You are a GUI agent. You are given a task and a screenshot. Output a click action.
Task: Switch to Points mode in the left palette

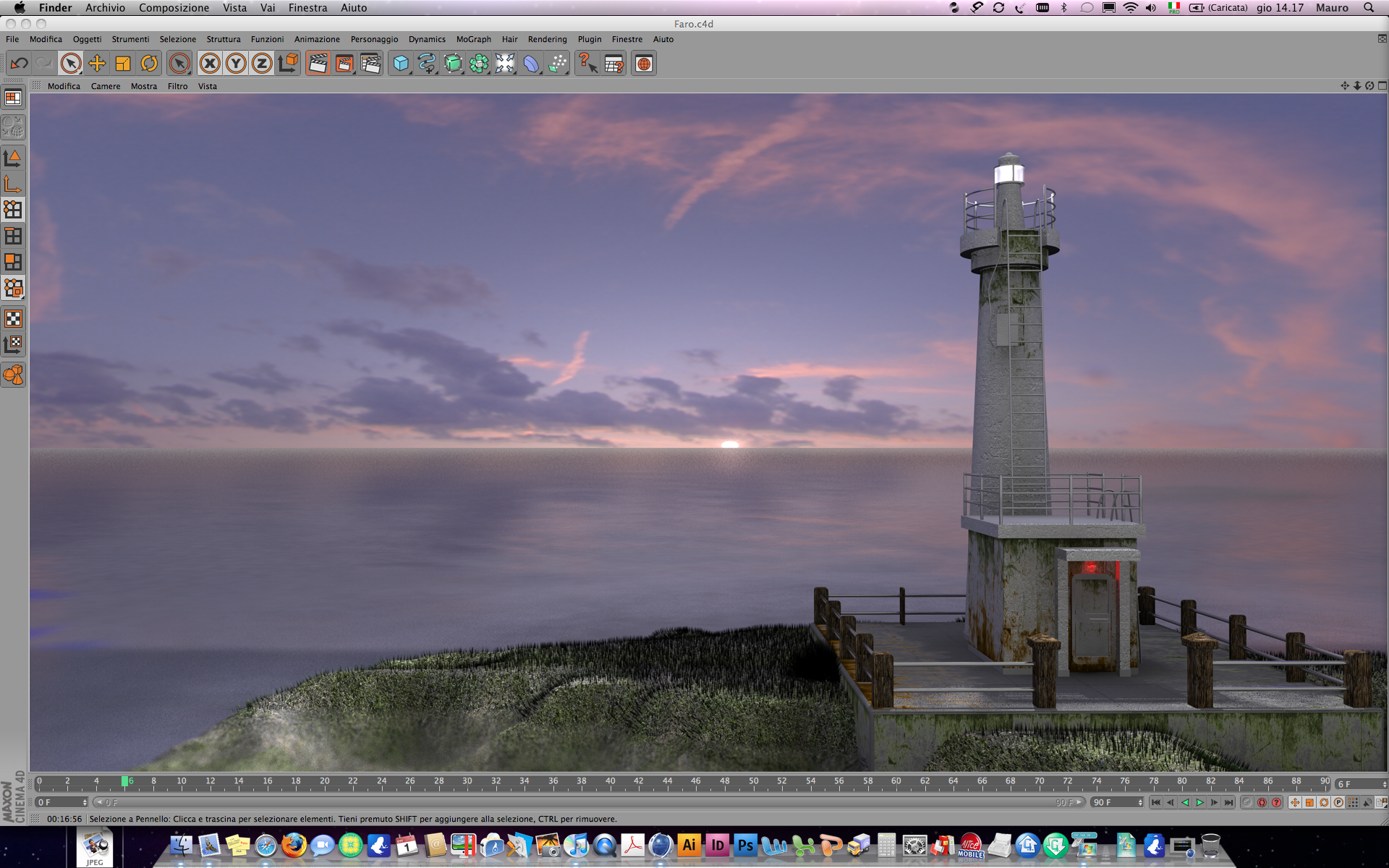pyautogui.click(x=13, y=210)
